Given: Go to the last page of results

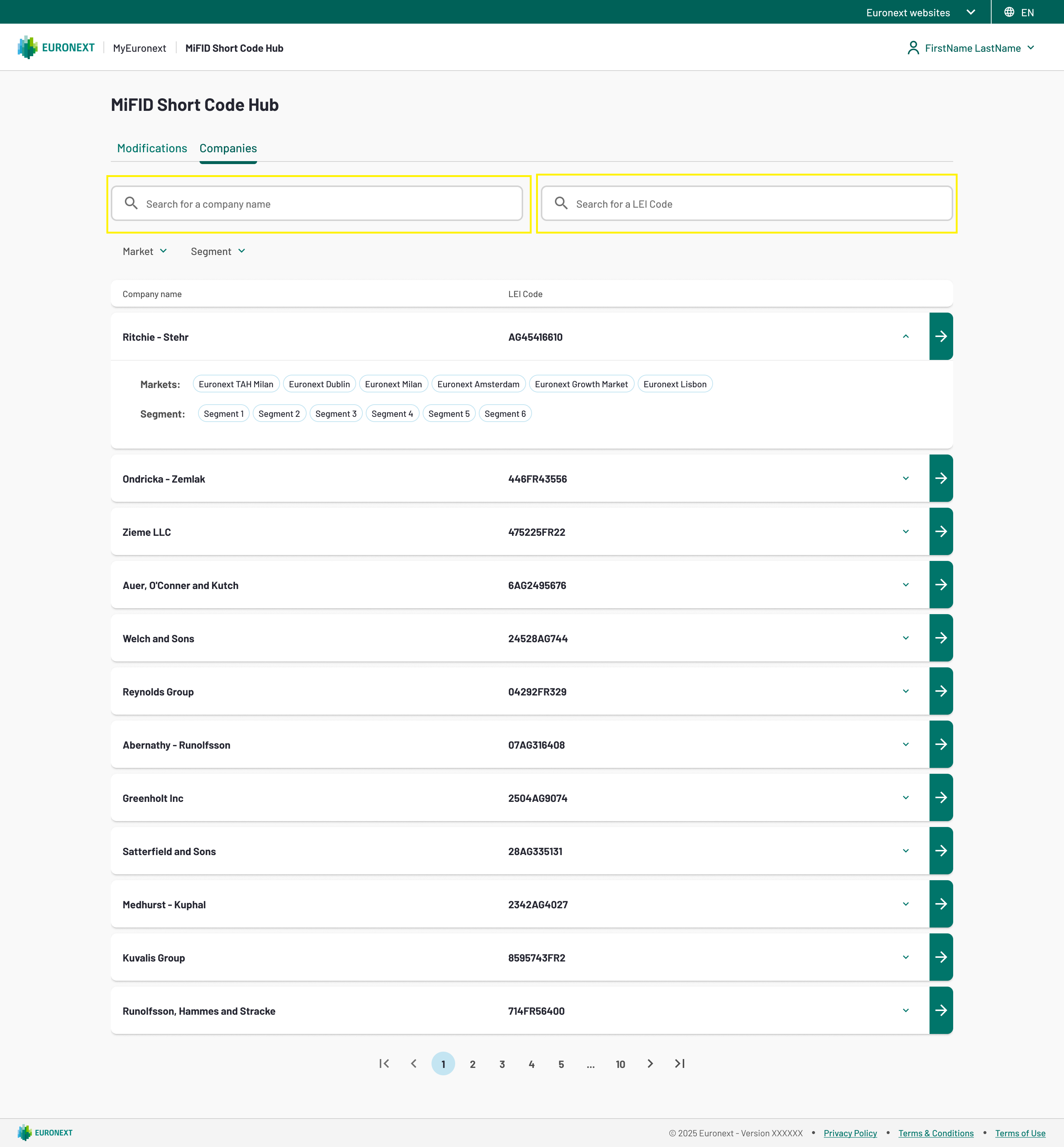Looking at the screenshot, I should click(x=679, y=1063).
